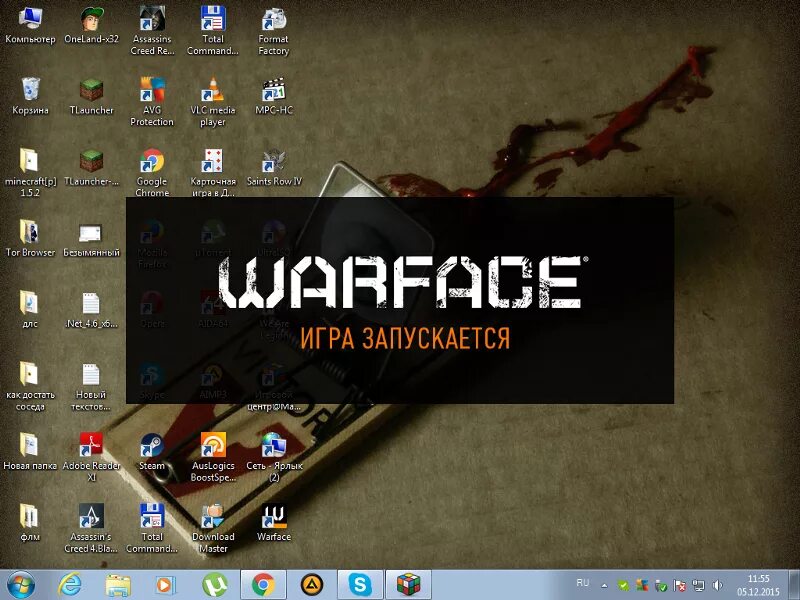Launch Internet Explorer from taskbar
800x600 pixels.
tap(69, 585)
